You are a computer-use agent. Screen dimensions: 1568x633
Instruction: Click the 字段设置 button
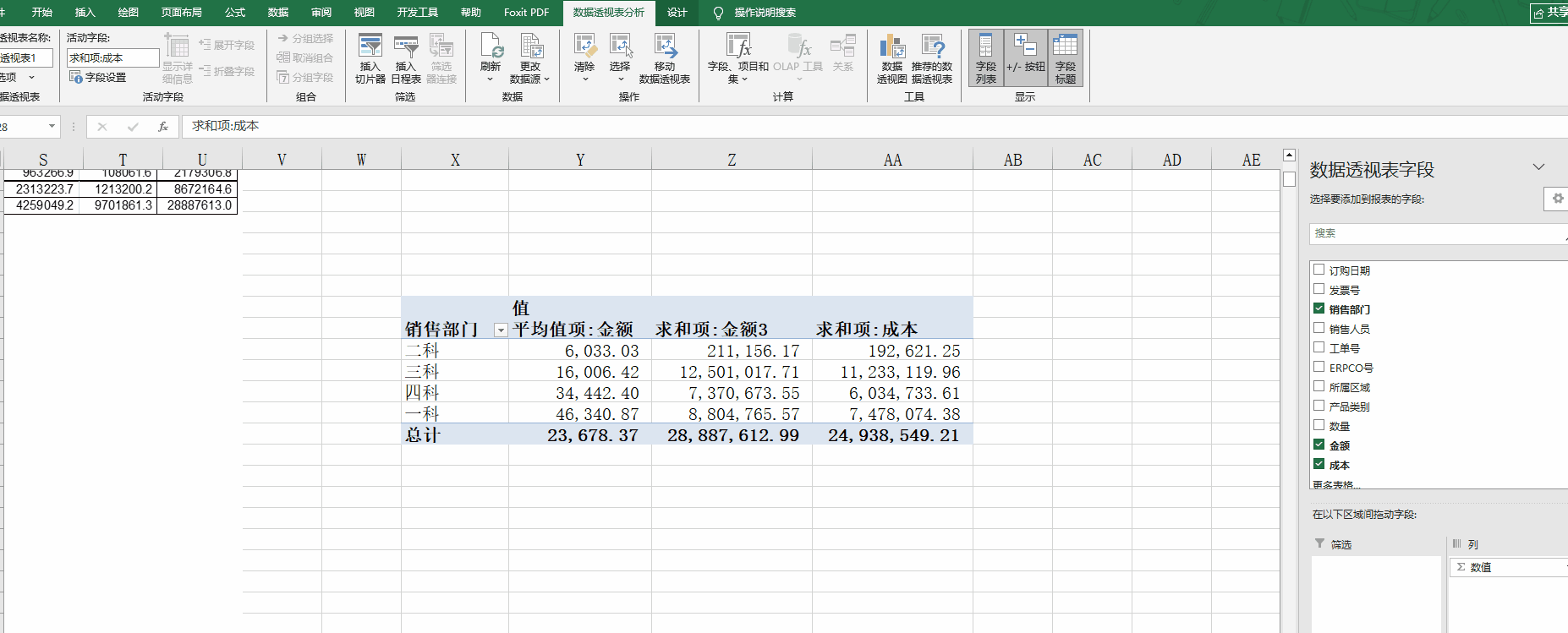click(98, 77)
